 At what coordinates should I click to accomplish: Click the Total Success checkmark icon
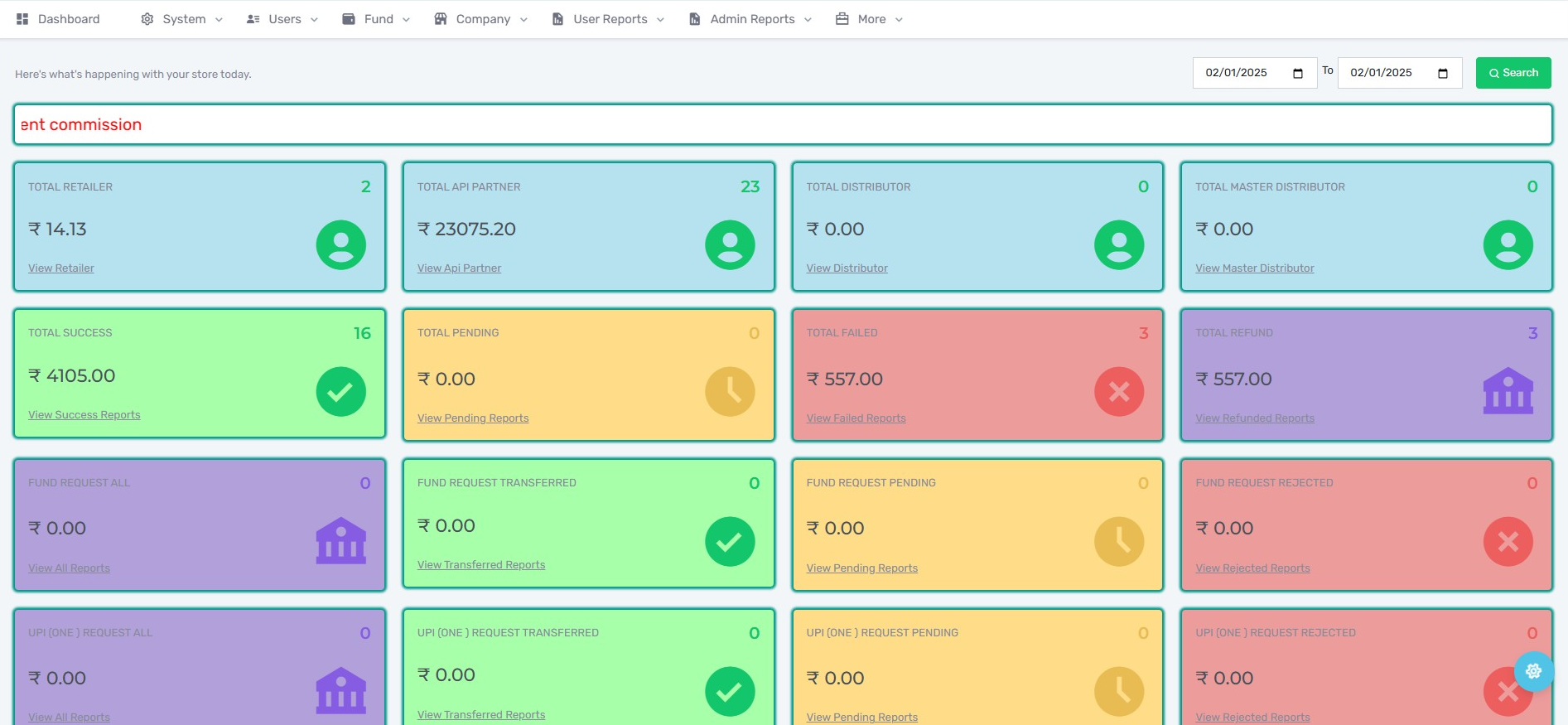coord(341,391)
